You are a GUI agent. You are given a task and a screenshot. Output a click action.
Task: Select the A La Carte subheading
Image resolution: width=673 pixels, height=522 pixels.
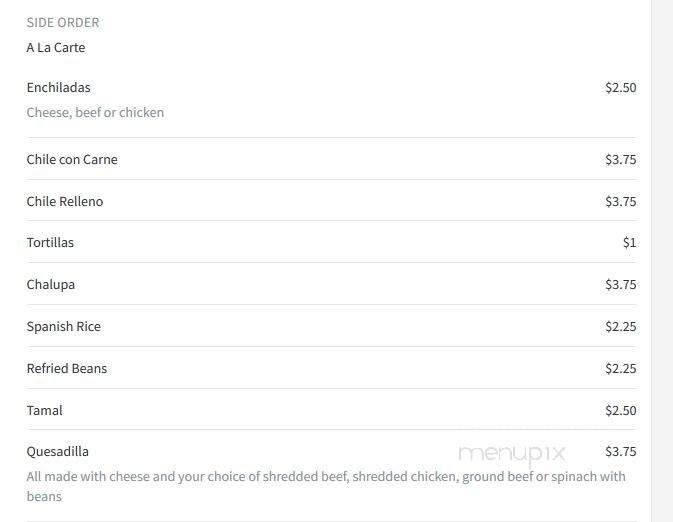tap(56, 47)
